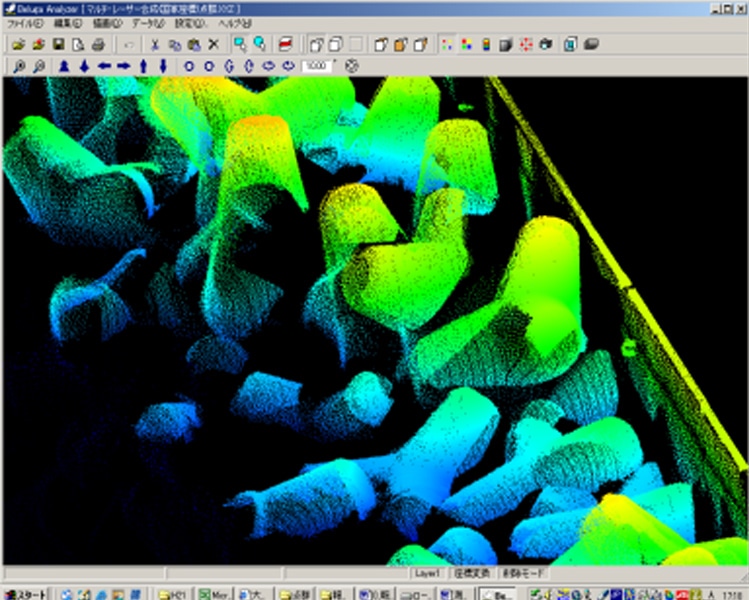
Task: Click the white box with orange tab icon
Action: coord(420,45)
